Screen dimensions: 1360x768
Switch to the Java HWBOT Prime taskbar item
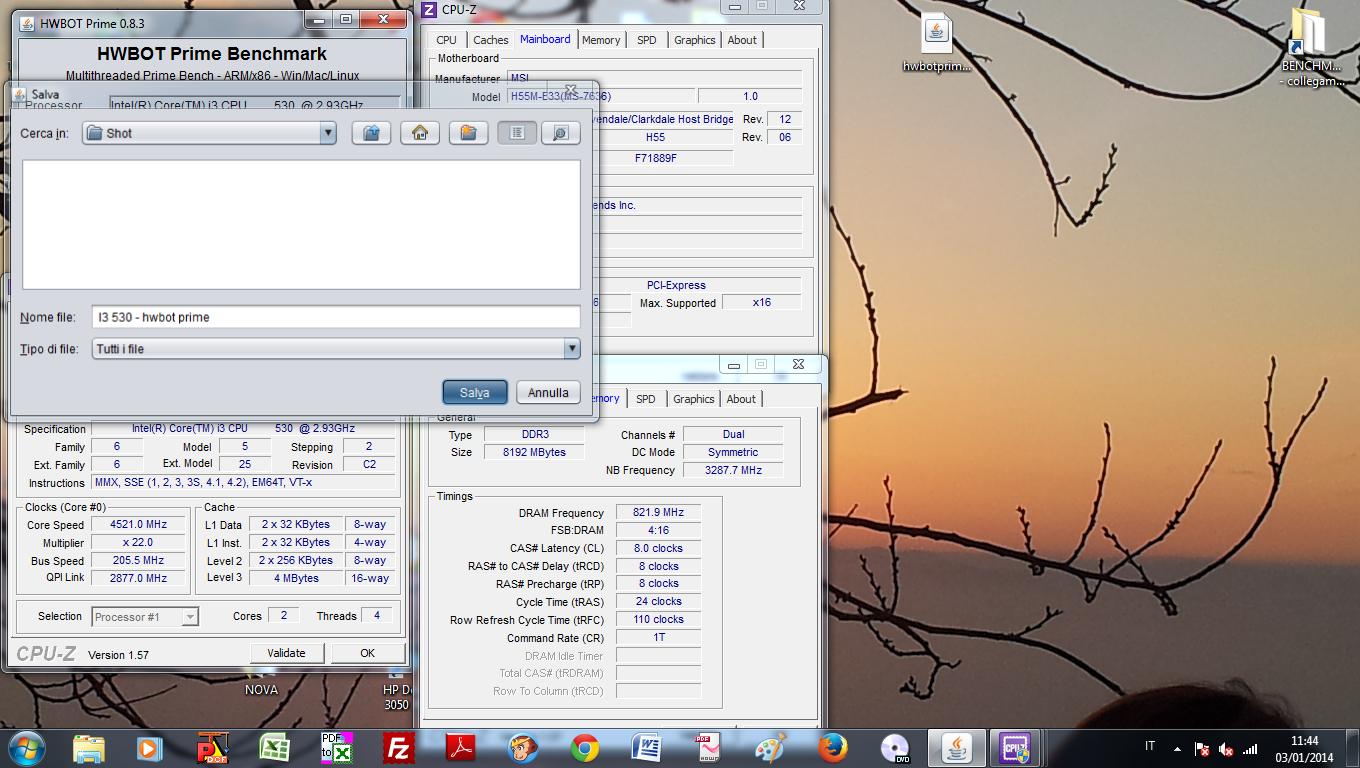pos(956,748)
